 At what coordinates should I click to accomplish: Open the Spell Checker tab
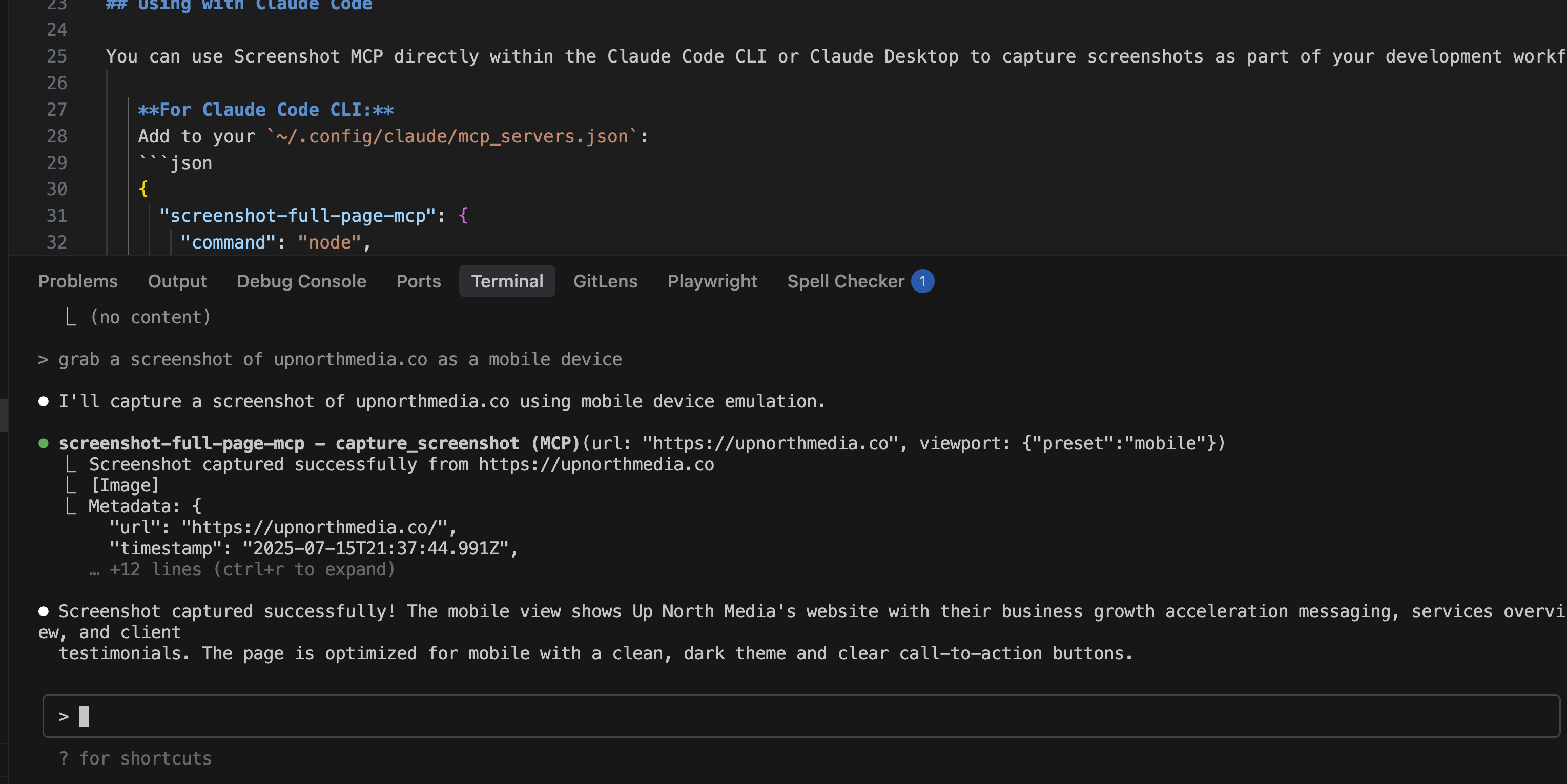(x=846, y=281)
